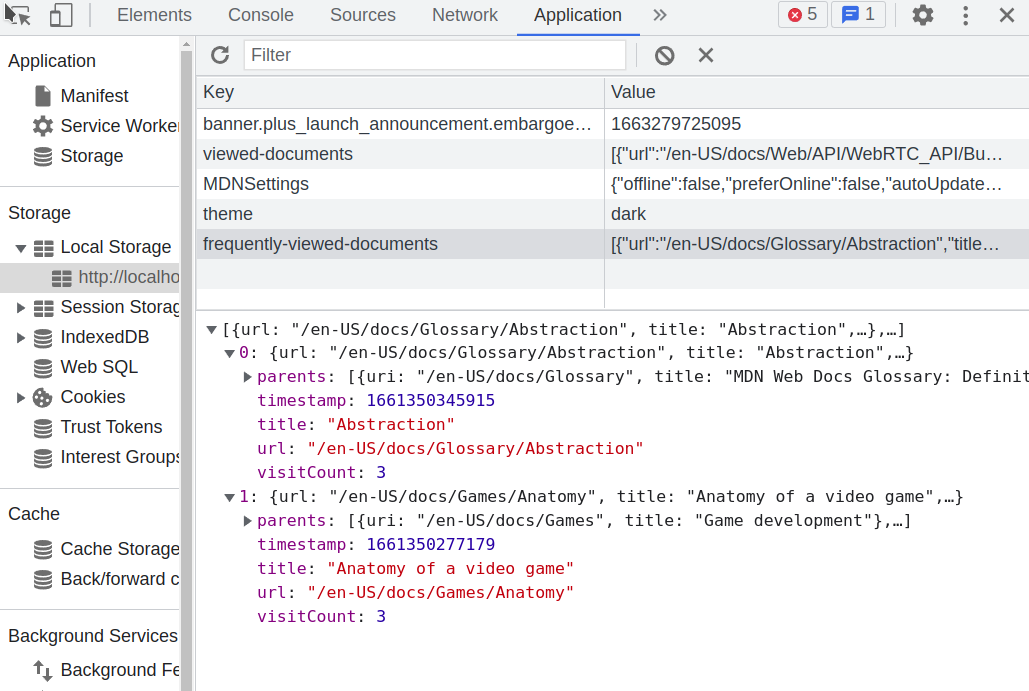Open DevTools settings gear

coord(923,14)
